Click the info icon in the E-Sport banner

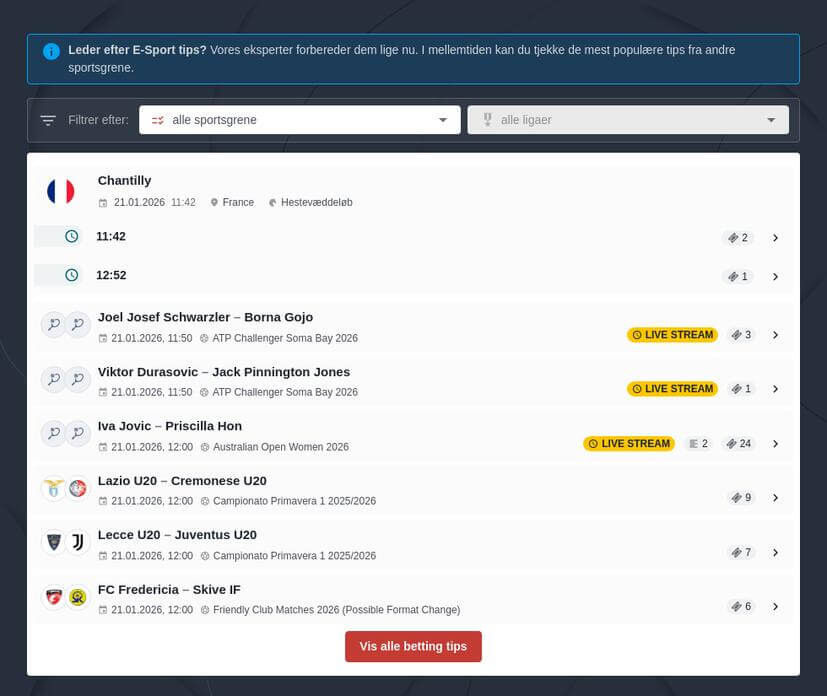(x=51, y=51)
